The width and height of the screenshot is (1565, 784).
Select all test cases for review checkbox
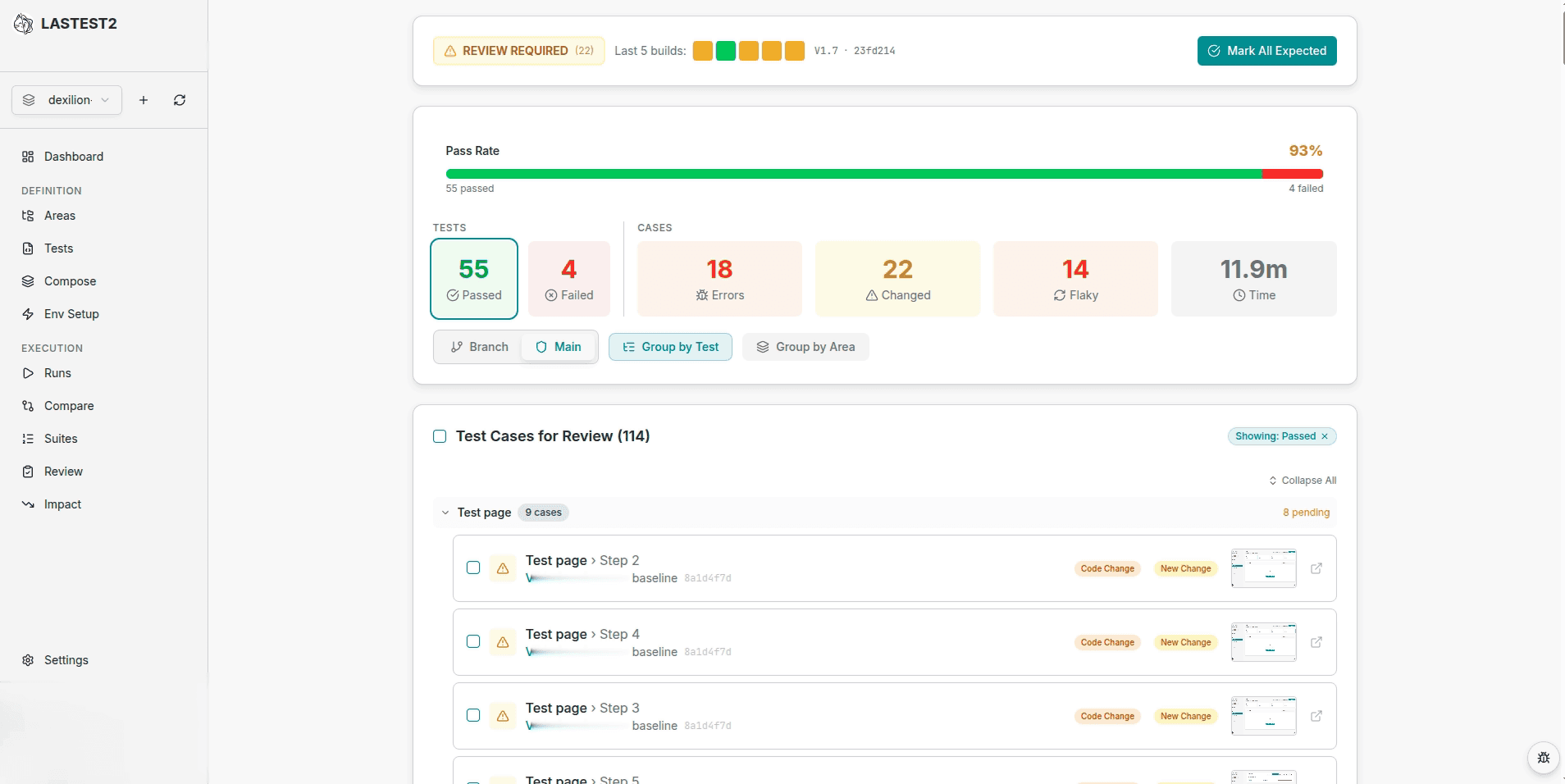coord(440,436)
